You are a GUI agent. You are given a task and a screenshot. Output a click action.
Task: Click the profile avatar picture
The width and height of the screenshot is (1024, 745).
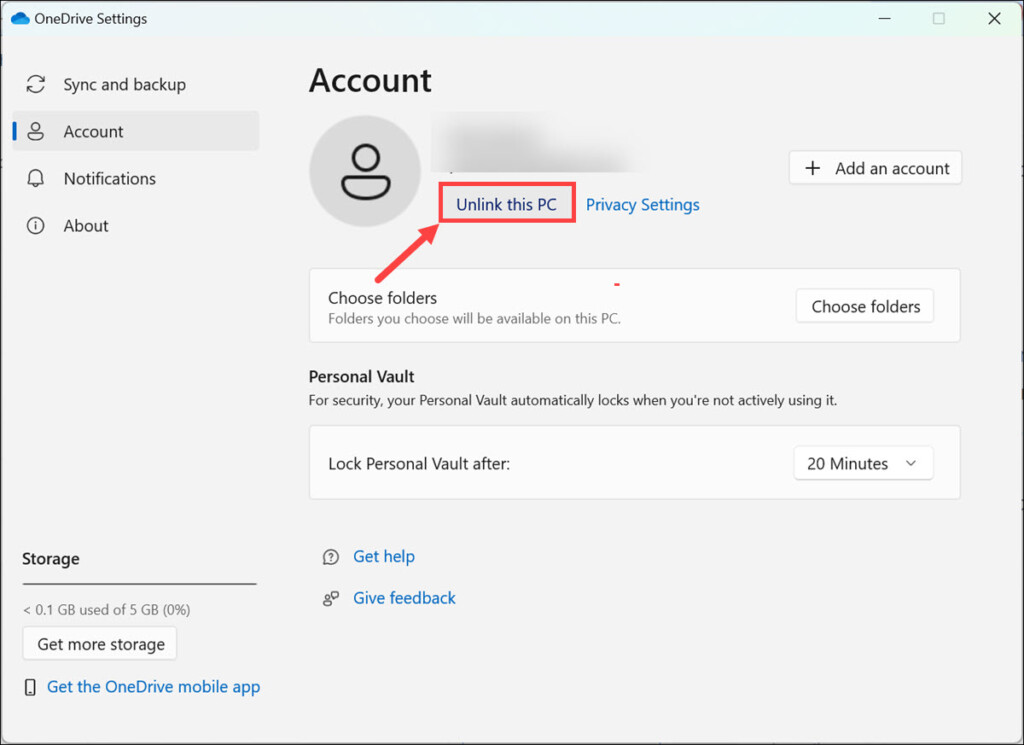tap(366, 172)
